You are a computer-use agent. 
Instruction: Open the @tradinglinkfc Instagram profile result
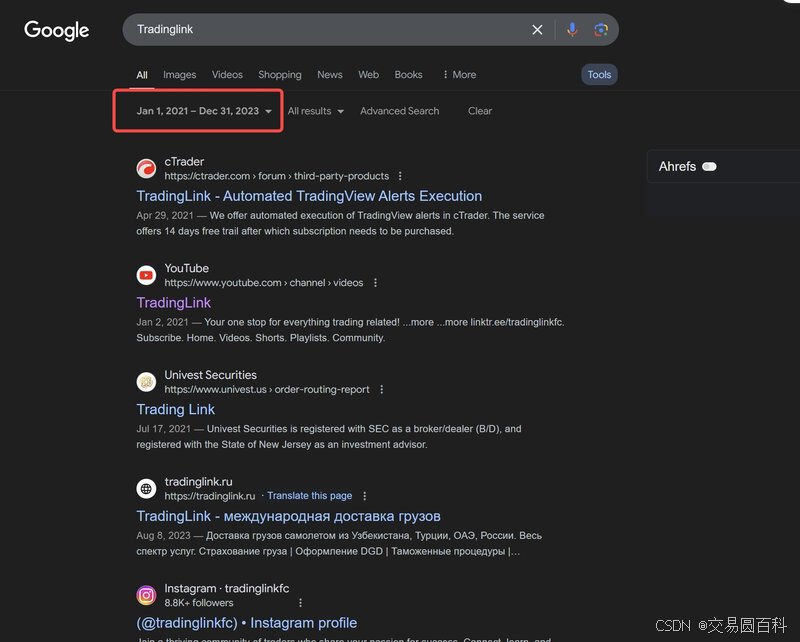click(246, 623)
